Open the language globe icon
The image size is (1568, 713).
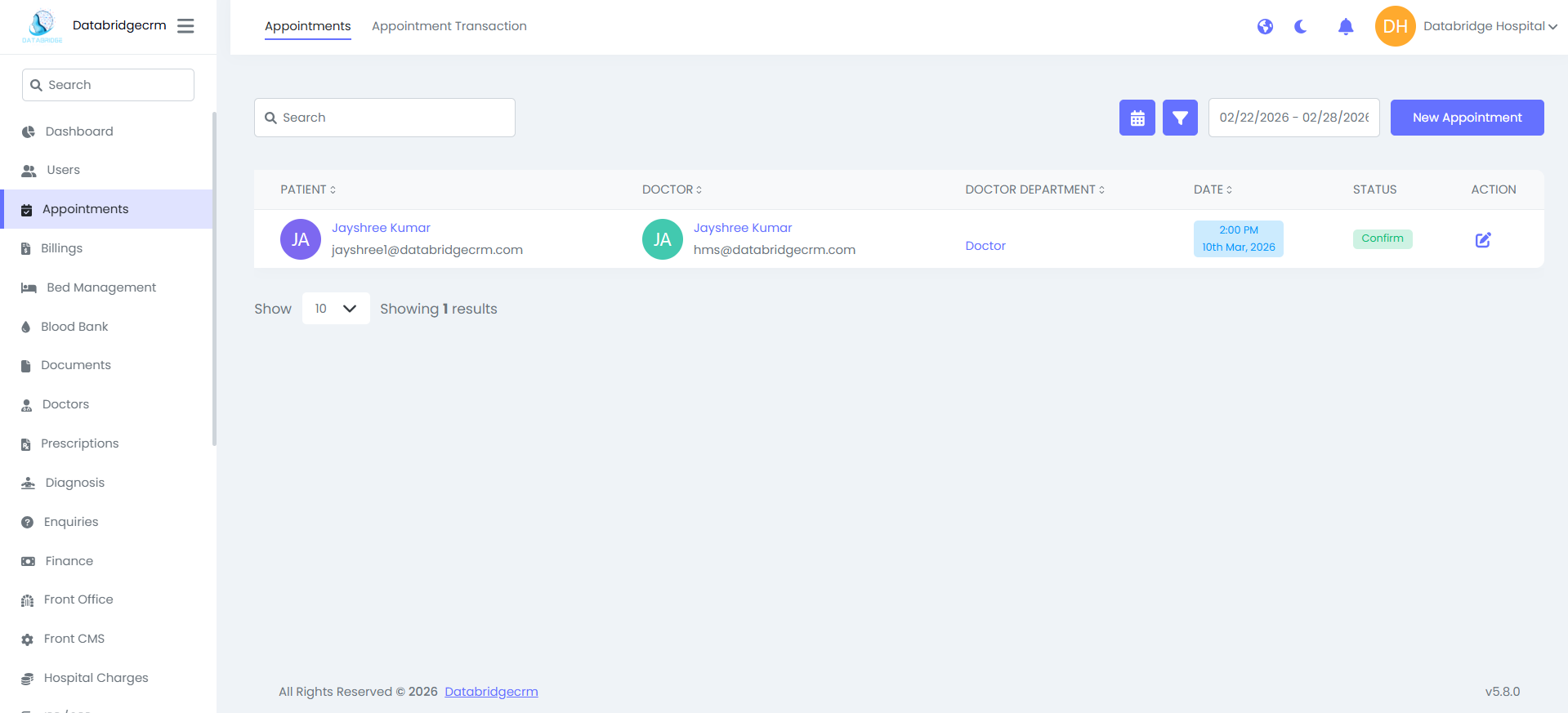click(x=1265, y=27)
